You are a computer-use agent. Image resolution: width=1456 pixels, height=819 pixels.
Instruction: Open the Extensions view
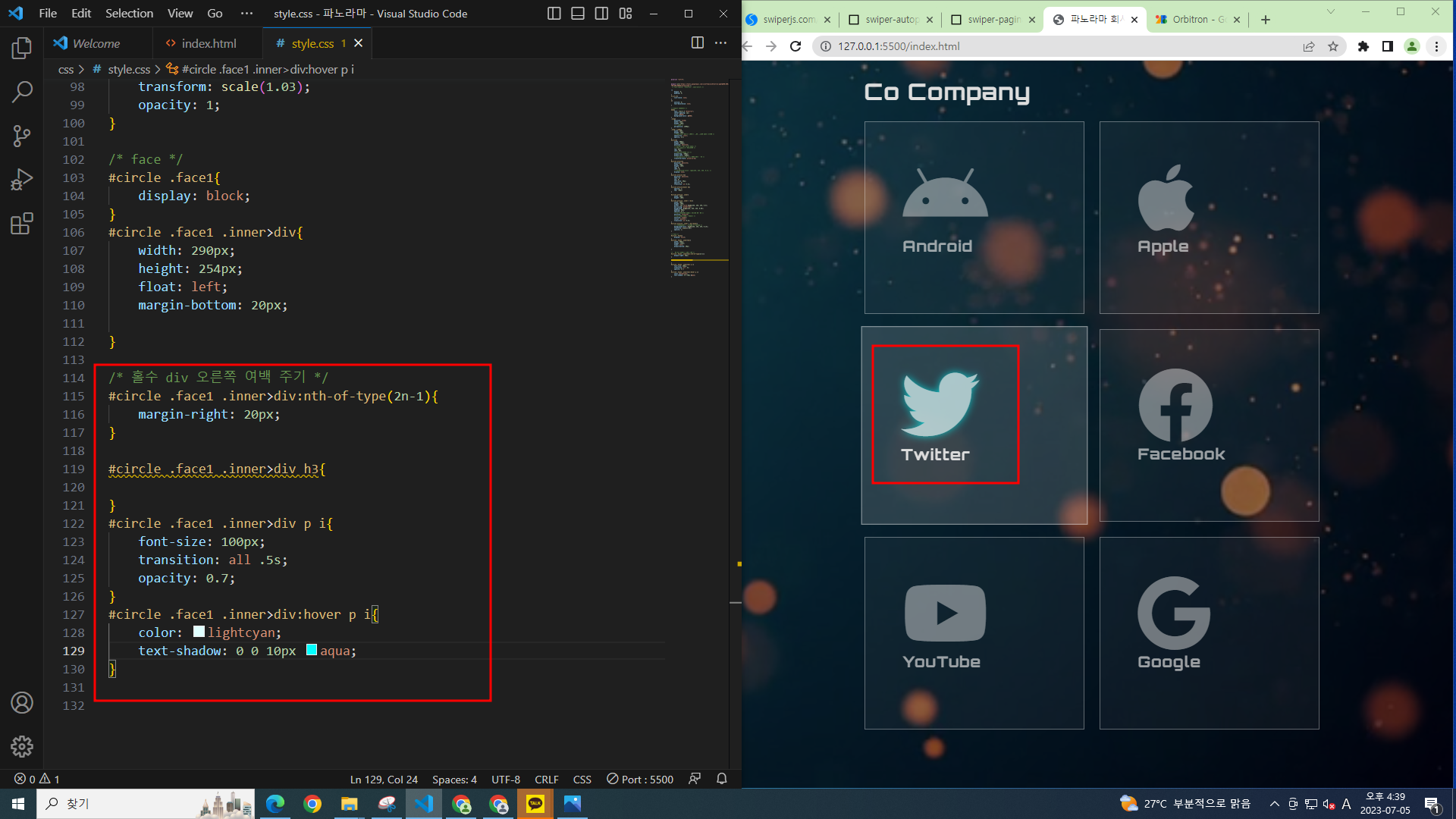(x=21, y=224)
